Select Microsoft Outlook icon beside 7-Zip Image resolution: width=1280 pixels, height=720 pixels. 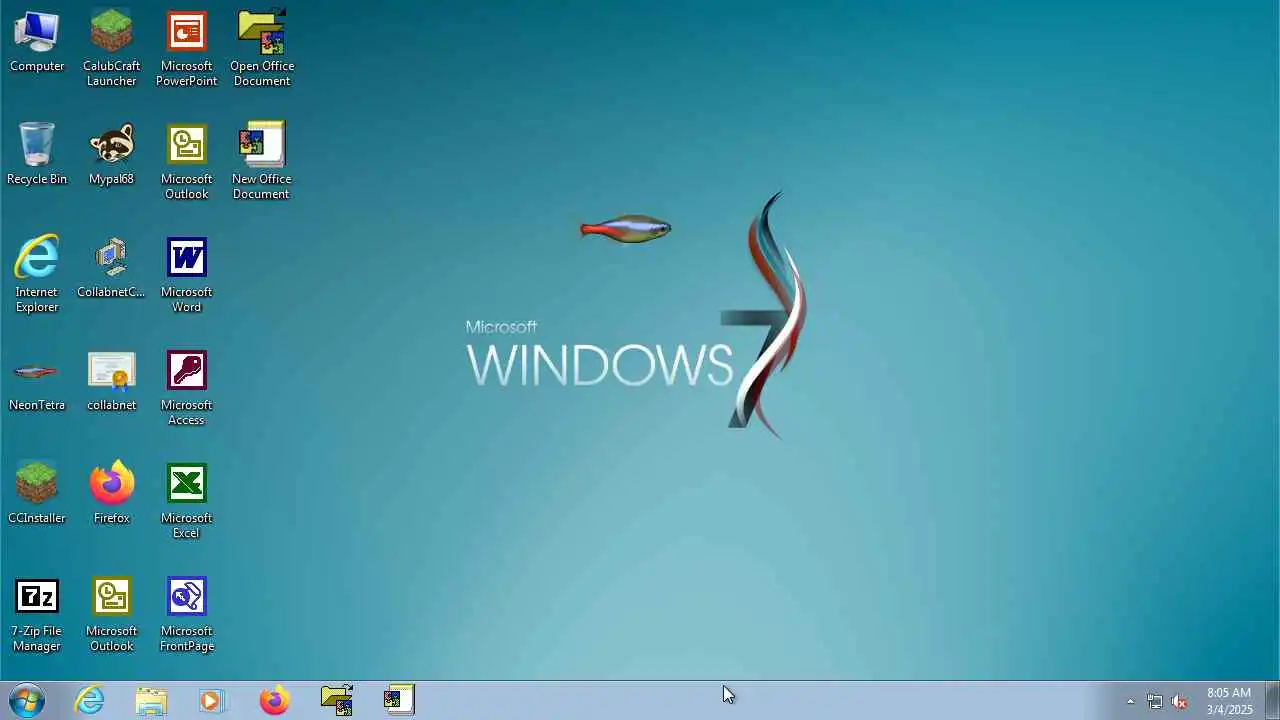tap(111, 614)
